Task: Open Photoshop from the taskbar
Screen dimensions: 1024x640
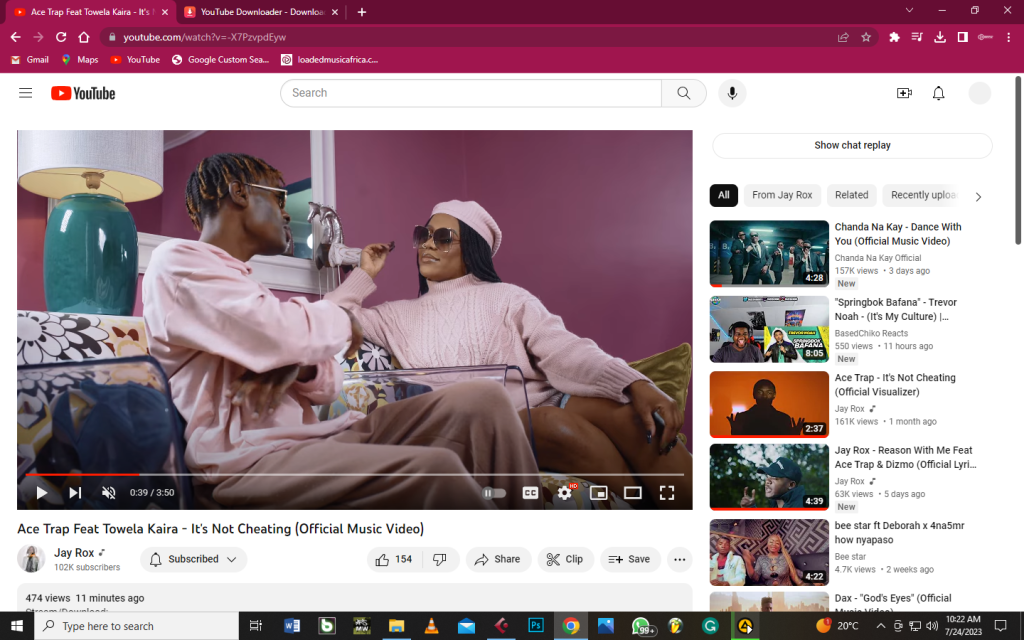Action: click(536, 626)
